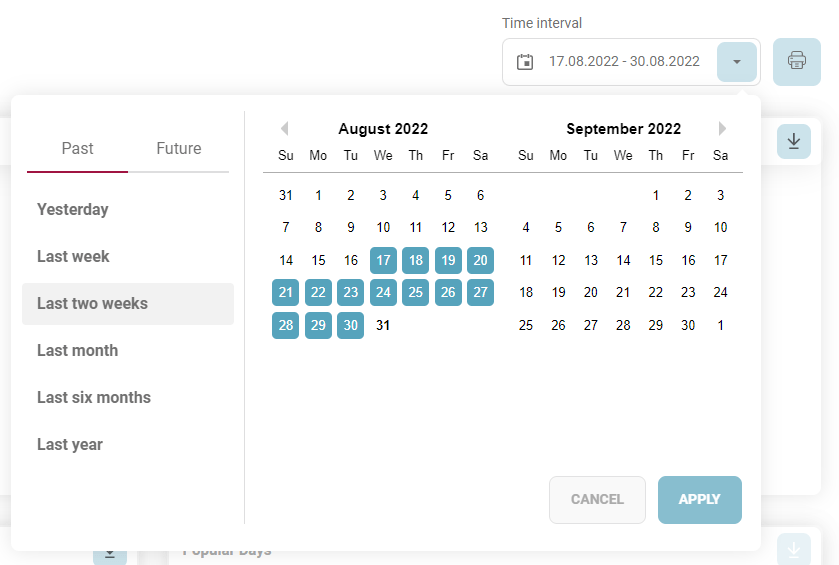The image size is (839, 565).
Task: Select August 17 in the calendar
Action: [x=383, y=261]
